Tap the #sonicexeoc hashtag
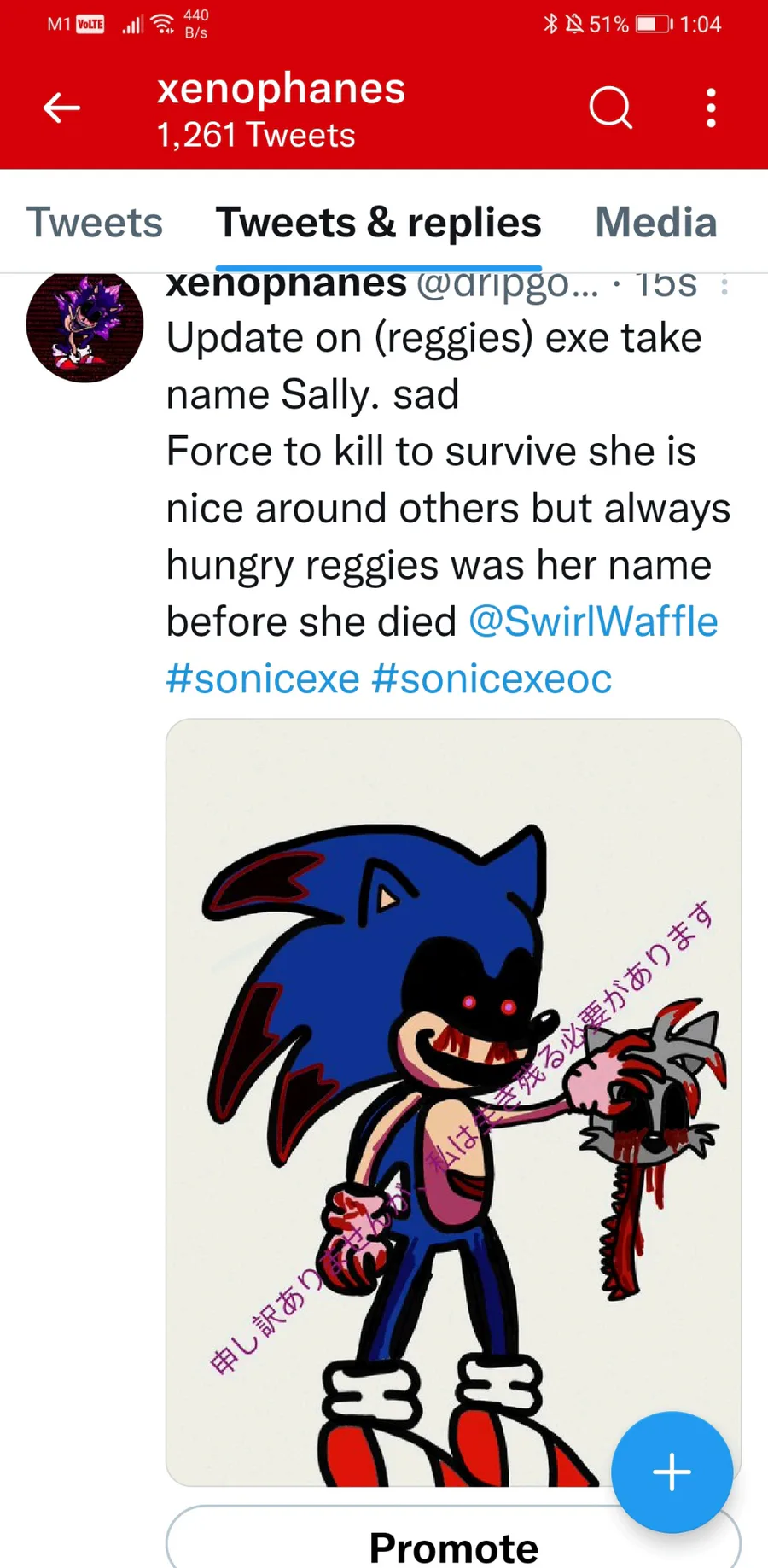This screenshot has height=1568, width=768. tap(492, 679)
